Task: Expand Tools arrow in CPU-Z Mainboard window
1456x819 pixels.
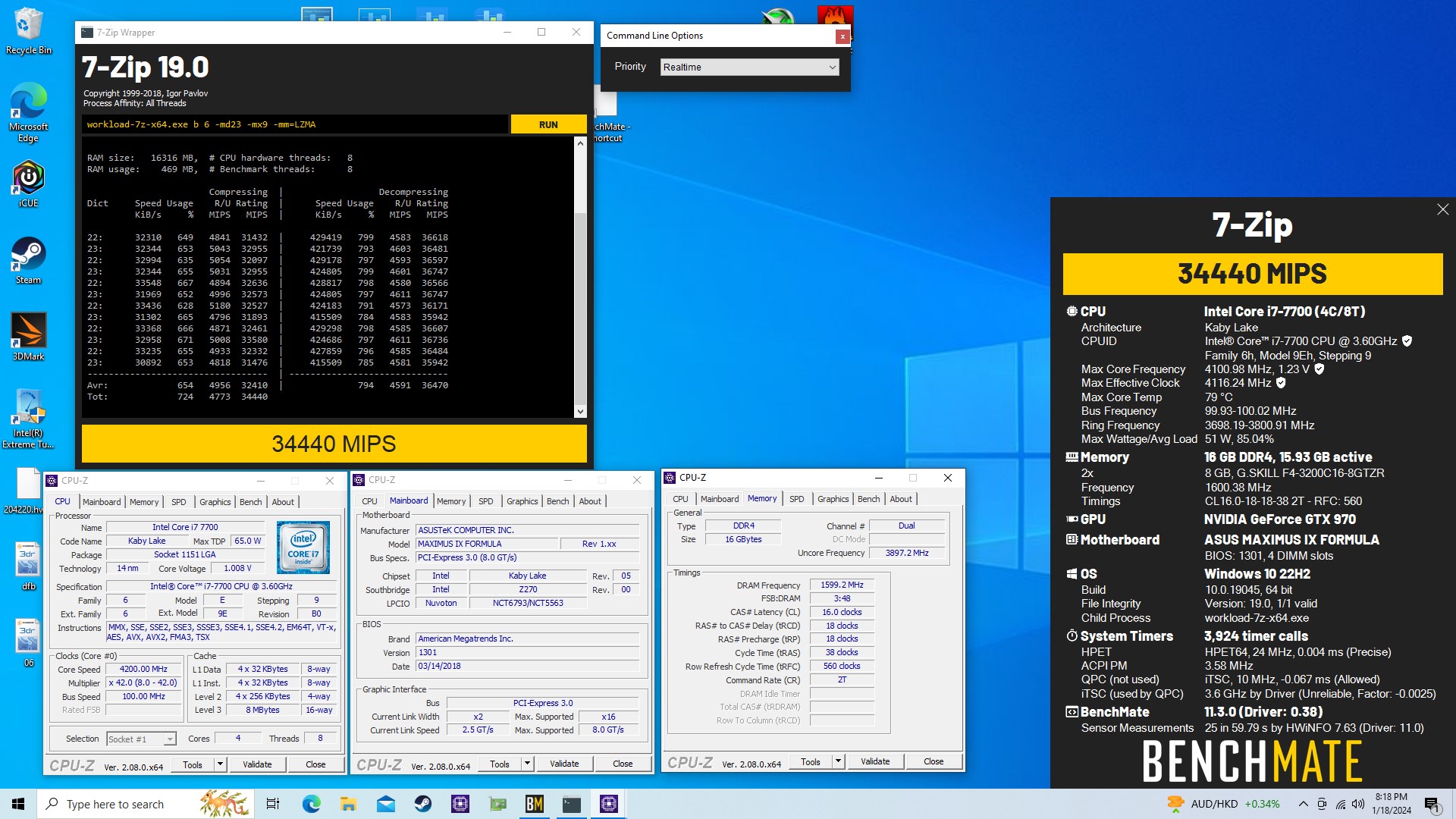Action: pos(527,764)
